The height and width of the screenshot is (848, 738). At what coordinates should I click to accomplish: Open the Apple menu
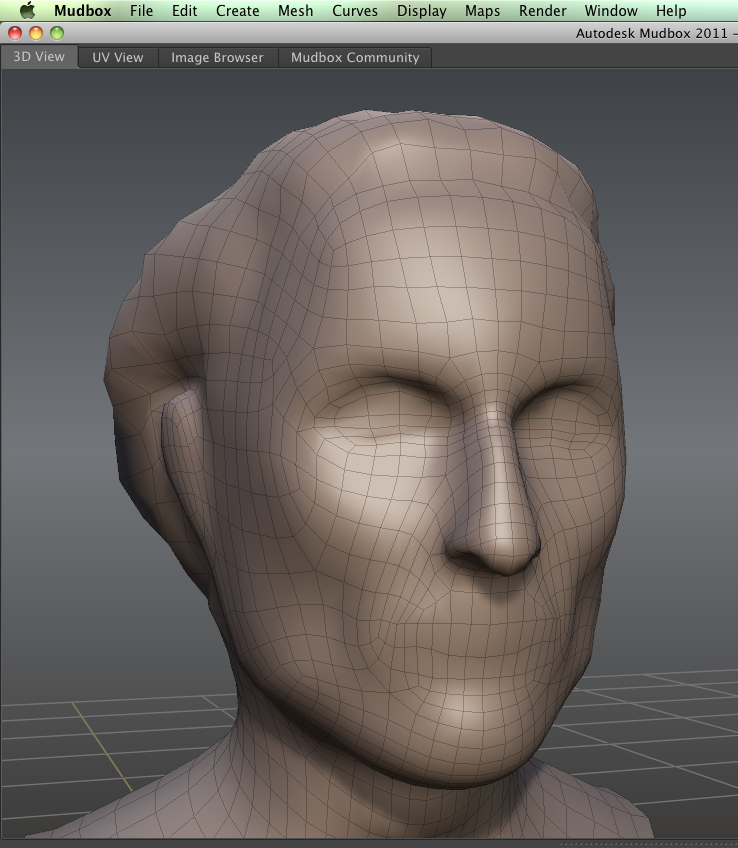pyautogui.click(x=27, y=11)
